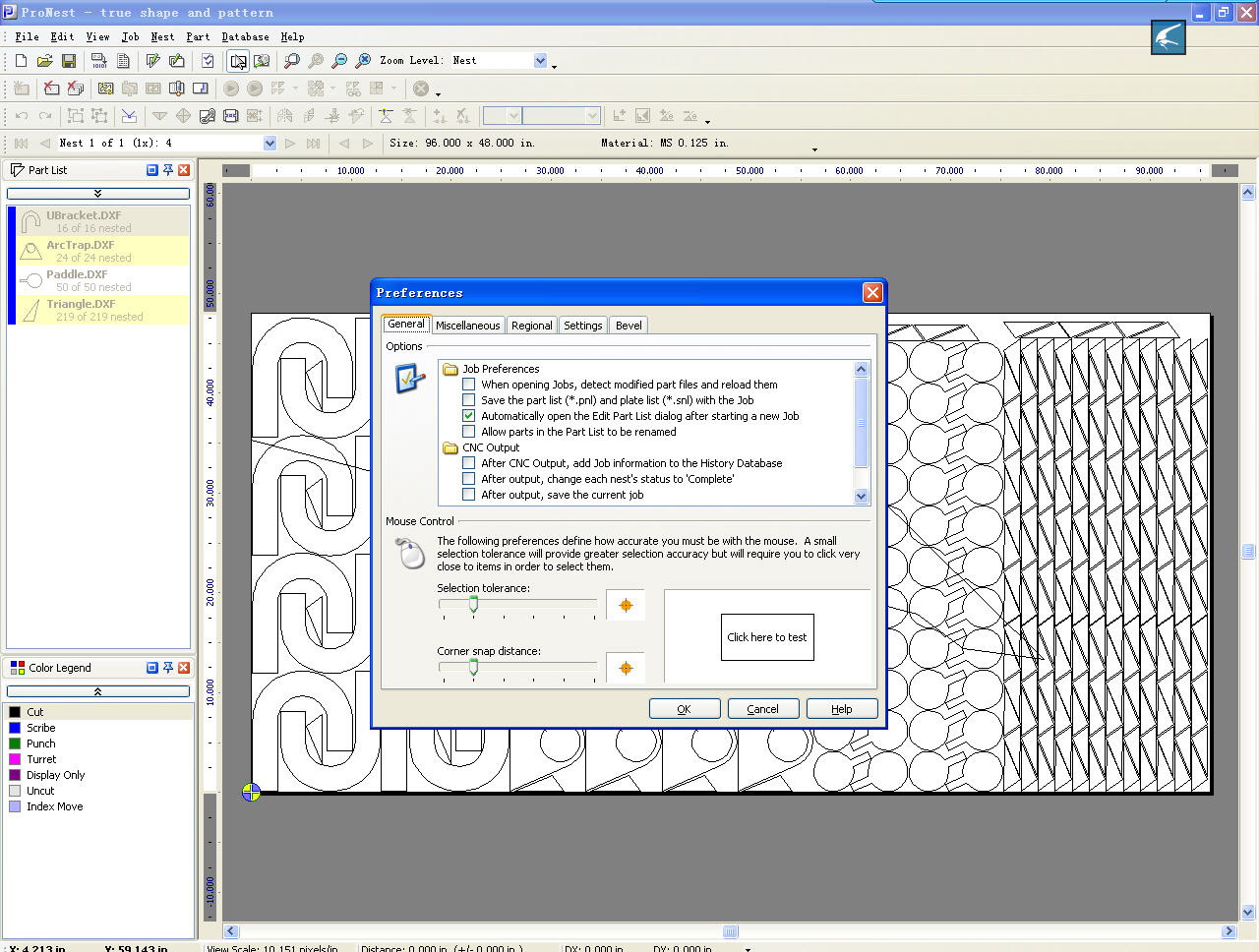Switch to the Bevel tab
1259x952 pixels.
(x=629, y=326)
